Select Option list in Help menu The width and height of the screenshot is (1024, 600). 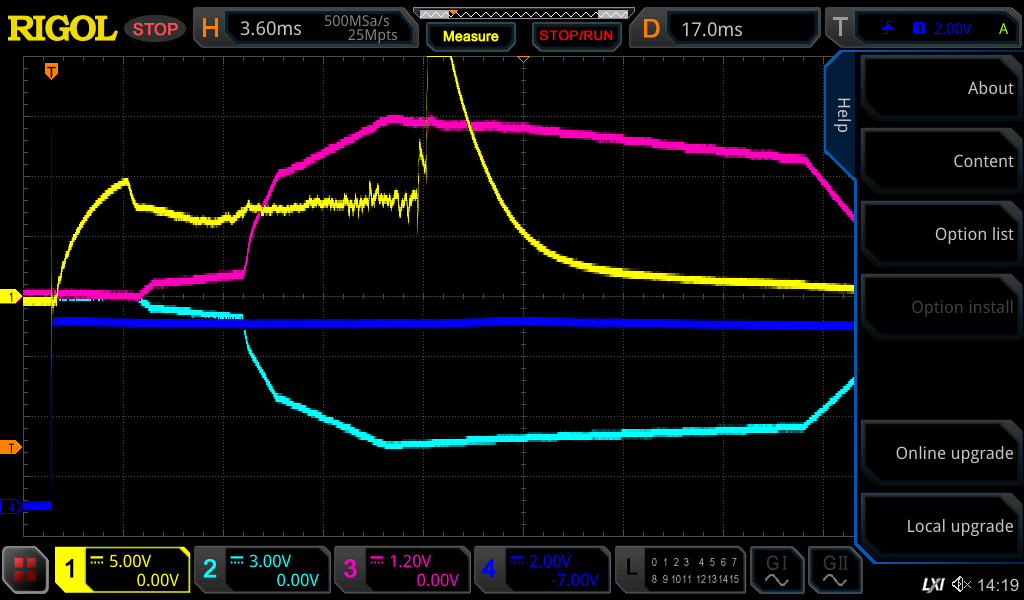tap(940, 234)
